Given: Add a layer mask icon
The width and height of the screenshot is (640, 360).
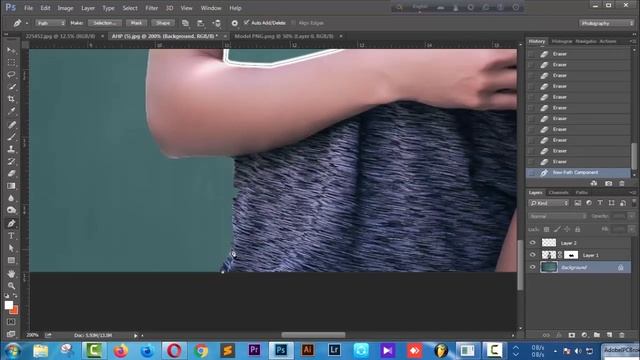Looking at the screenshot, I should click(571, 335).
